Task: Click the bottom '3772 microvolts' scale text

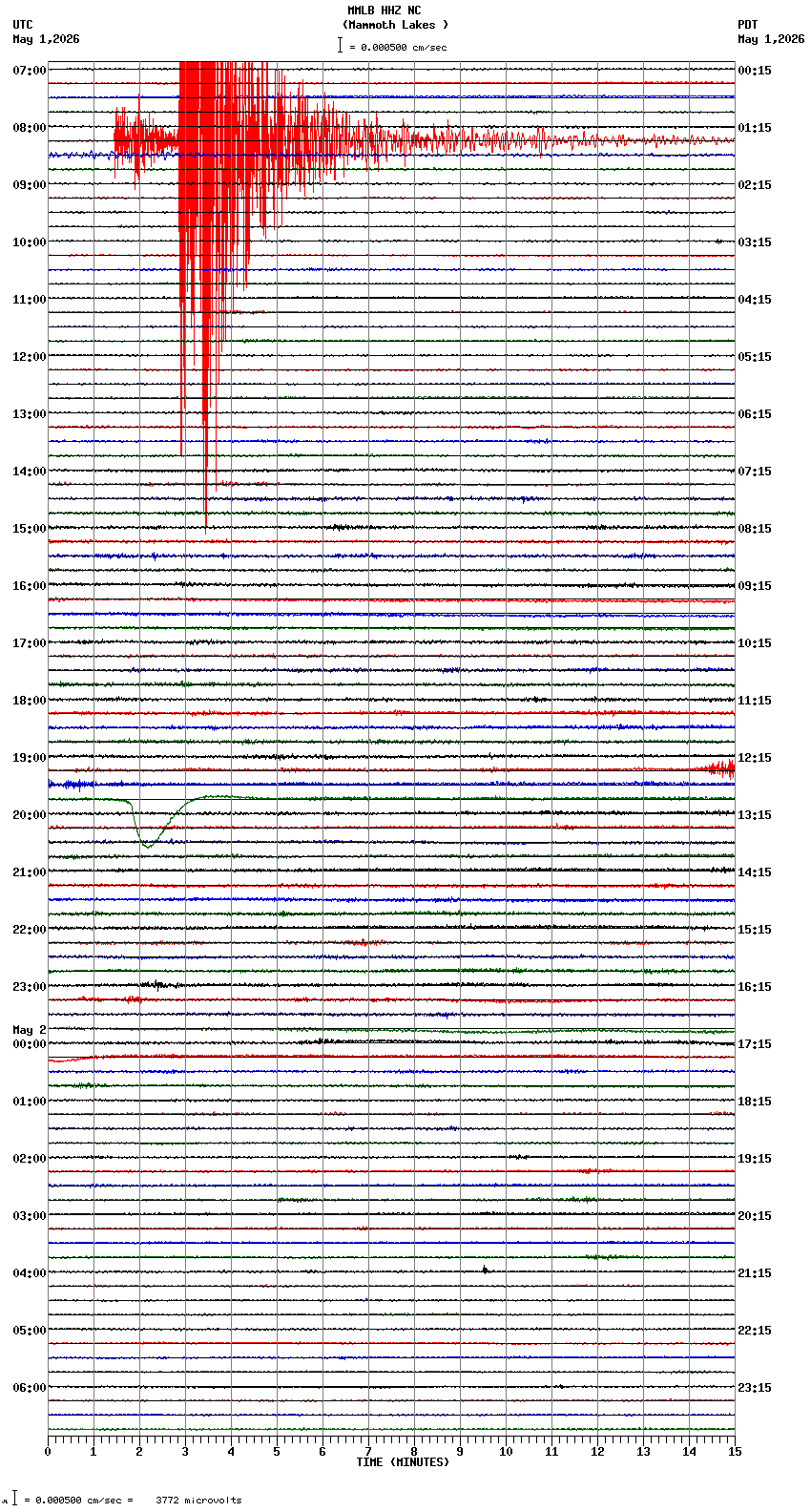Action: click(x=198, y=1501)
